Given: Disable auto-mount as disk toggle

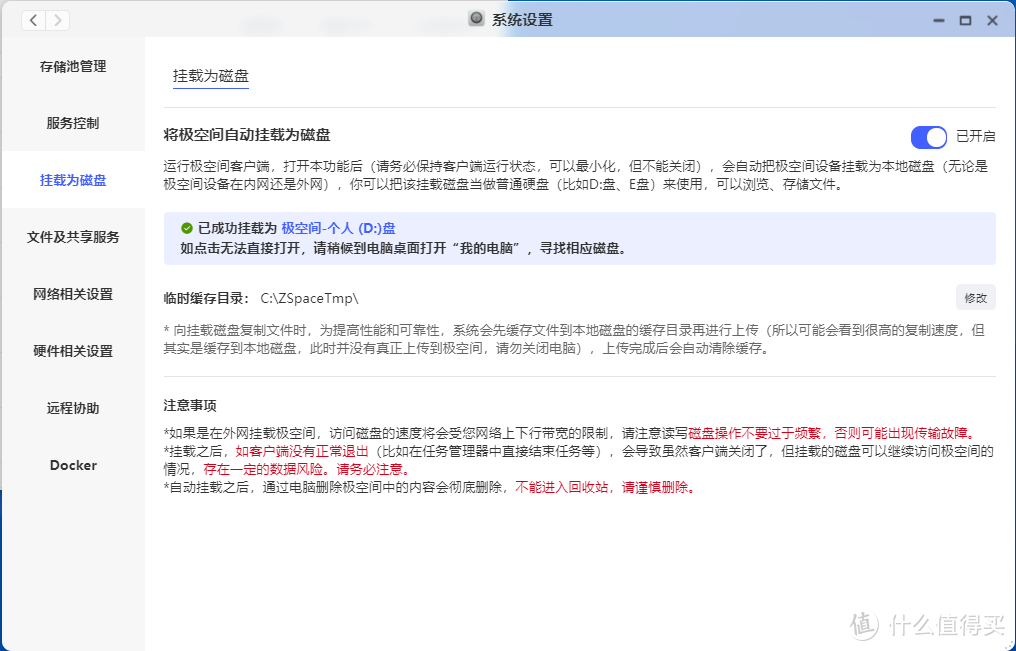Looking at the screenshot, I should tap(928, 137).
